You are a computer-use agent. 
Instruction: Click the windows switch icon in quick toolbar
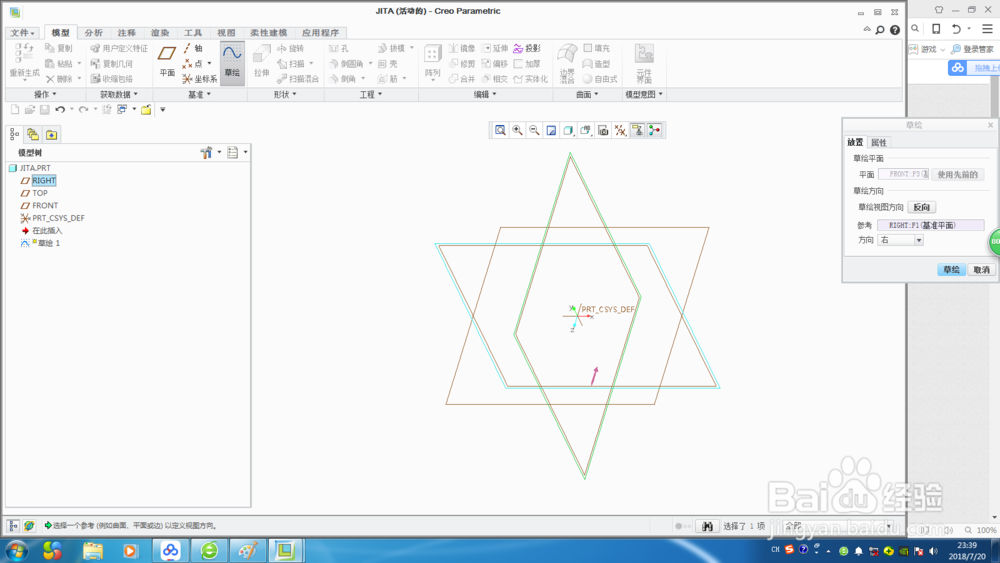click(x=122, y=110)
